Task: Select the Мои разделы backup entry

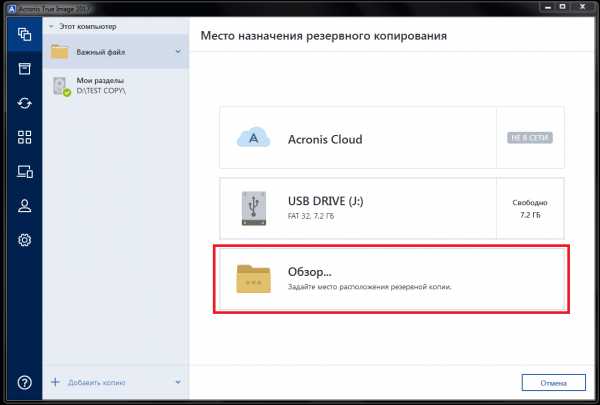Action: (110, 85)
